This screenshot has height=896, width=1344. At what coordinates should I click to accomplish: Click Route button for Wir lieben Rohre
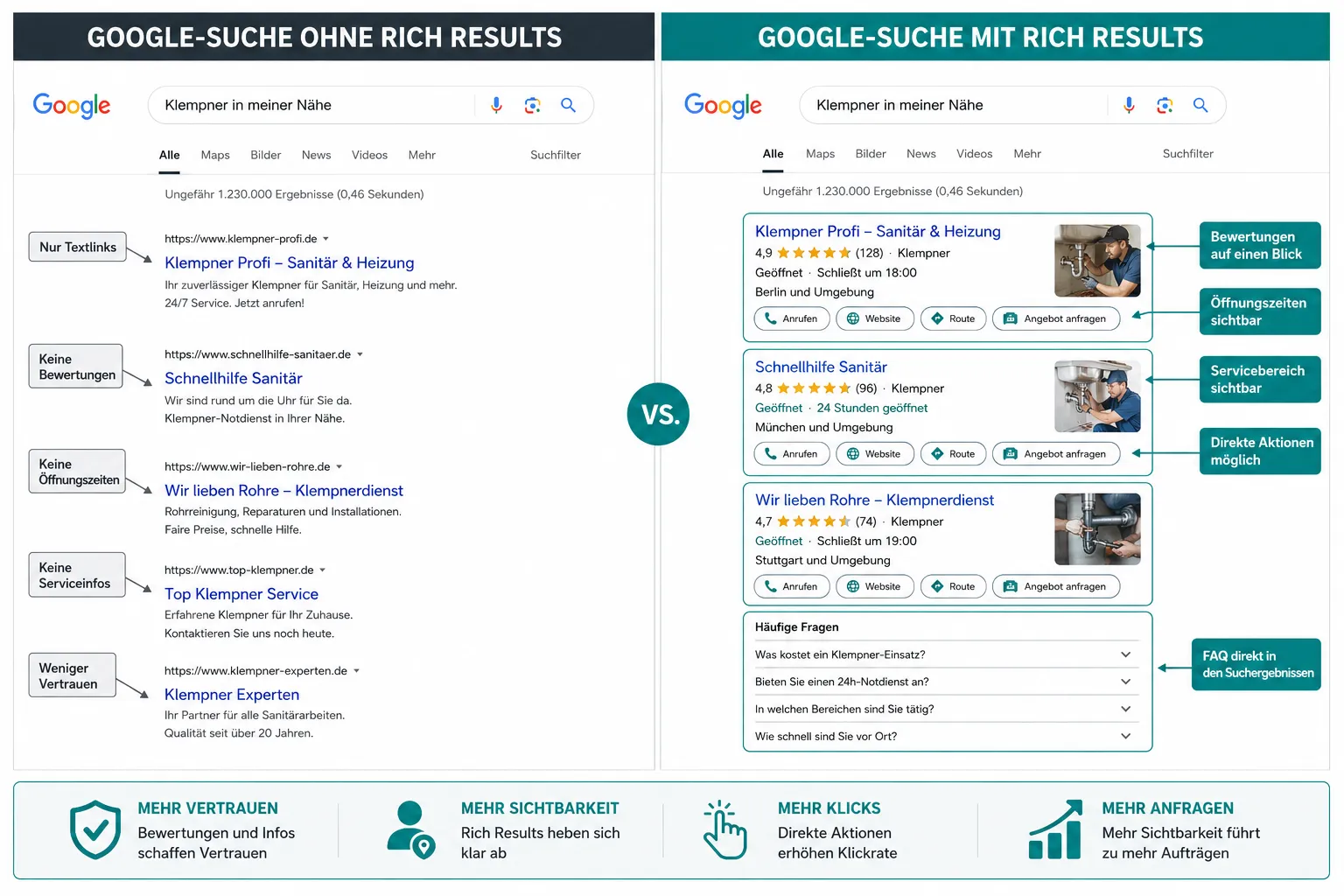tap(954, 586)
